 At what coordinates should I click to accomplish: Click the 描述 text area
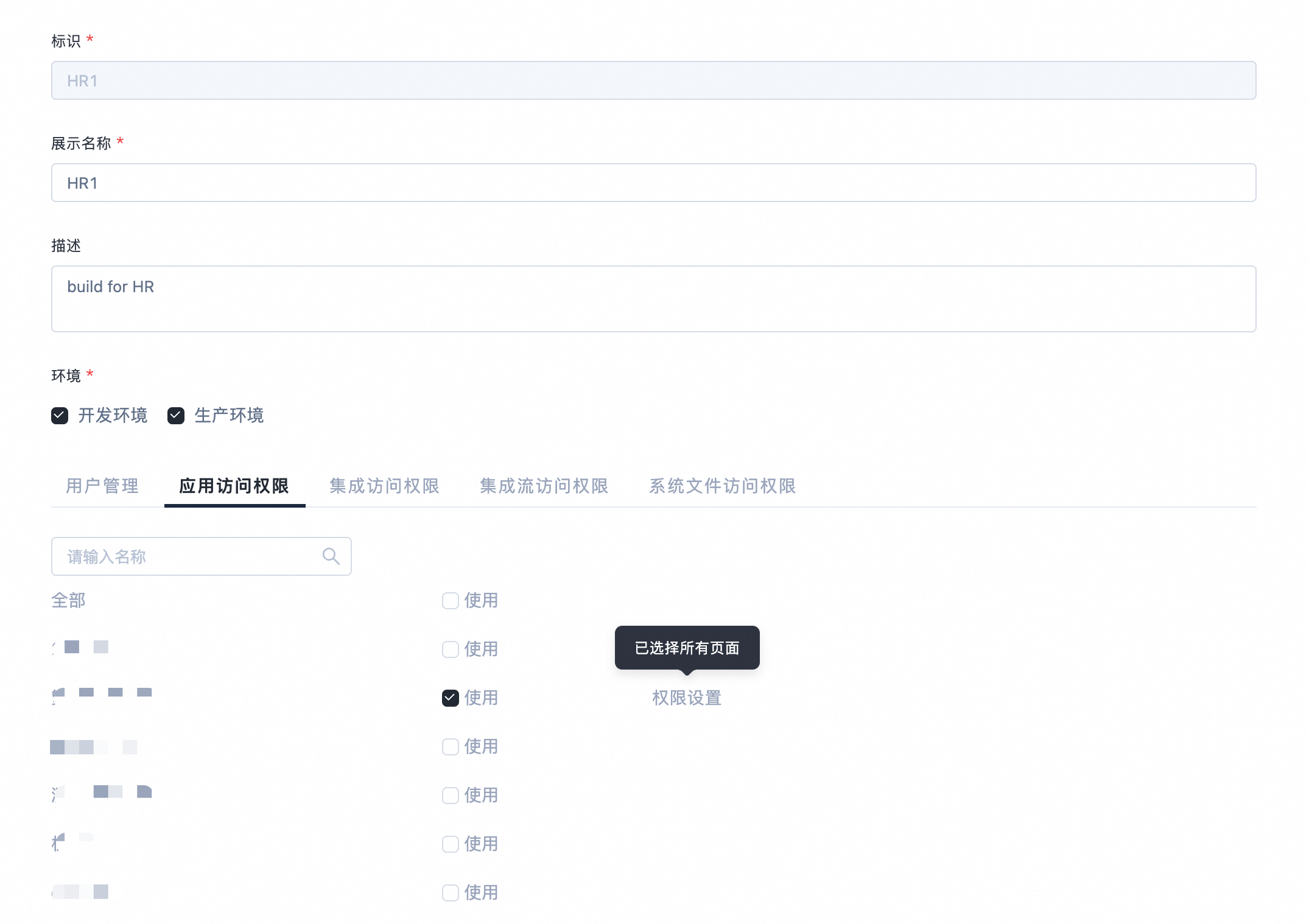point(653,298)
